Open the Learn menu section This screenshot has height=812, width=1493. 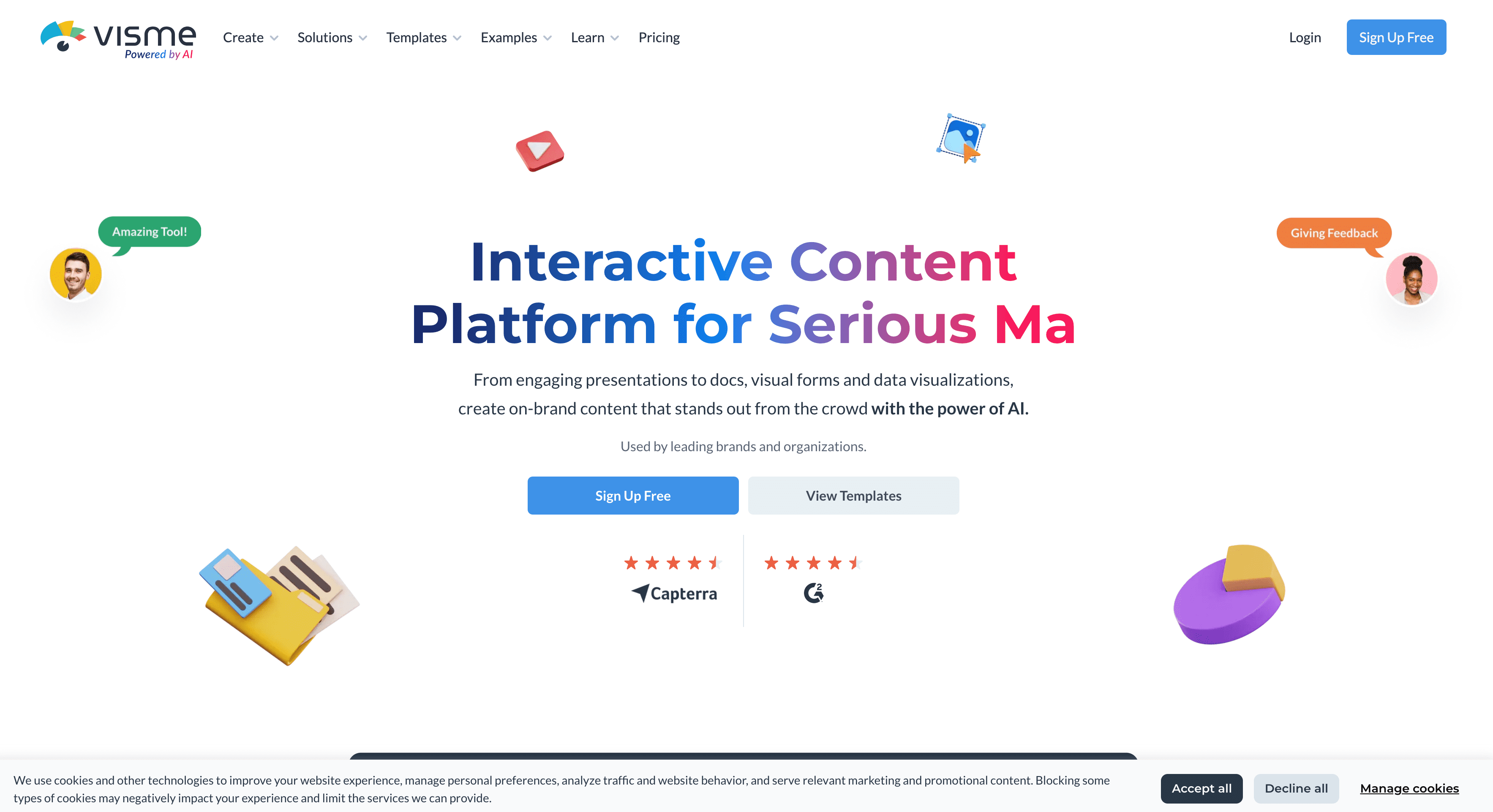(594, 37)
